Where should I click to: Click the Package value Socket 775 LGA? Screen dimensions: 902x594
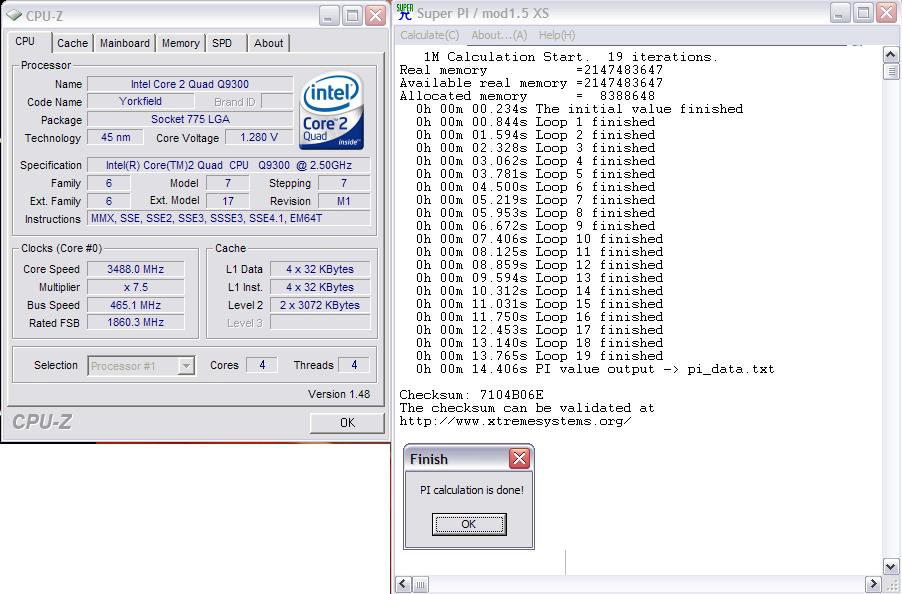tap(190, 120)
